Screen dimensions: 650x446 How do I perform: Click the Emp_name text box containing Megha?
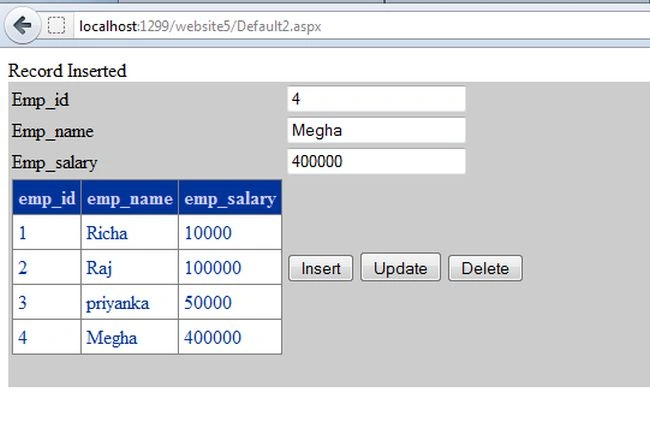click(x=376, y=130)
